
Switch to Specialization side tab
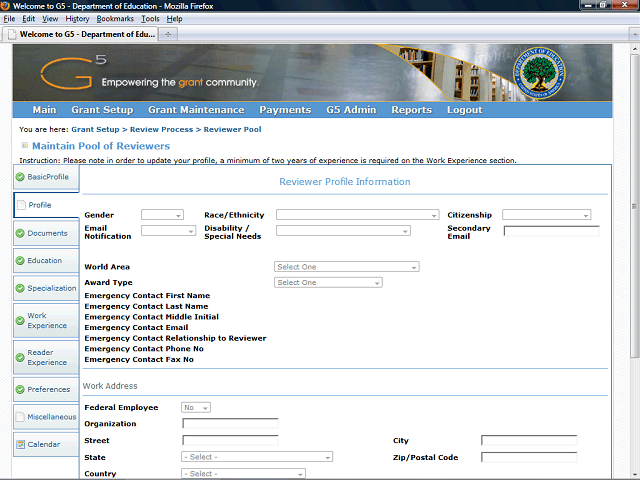tap(46, 288)
